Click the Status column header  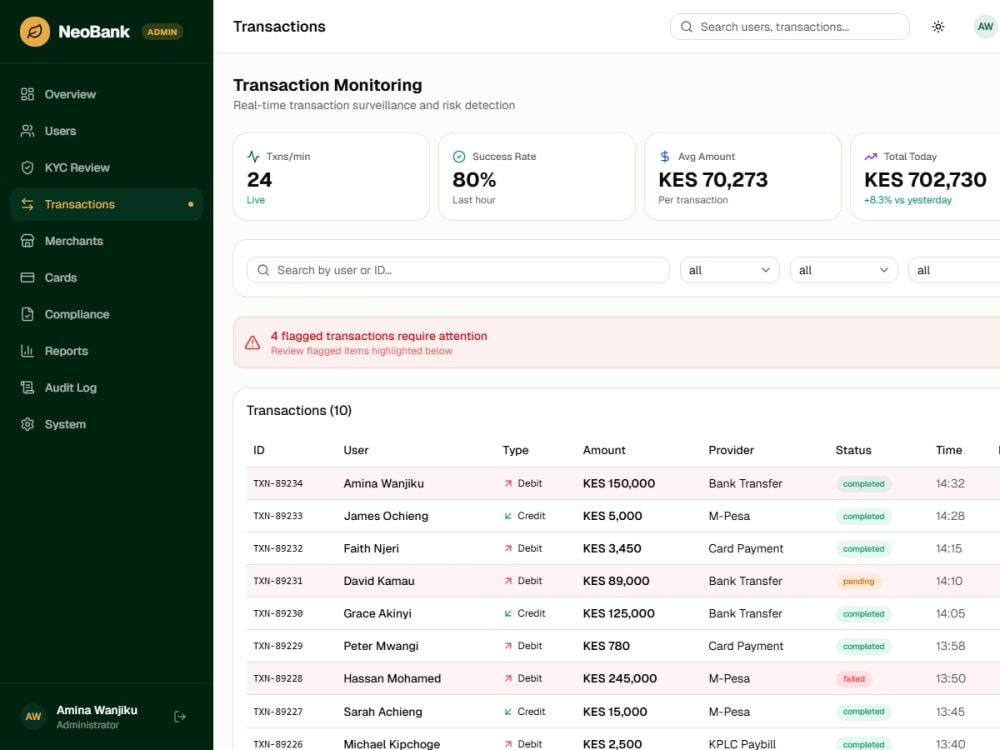(x=853, y=450)
